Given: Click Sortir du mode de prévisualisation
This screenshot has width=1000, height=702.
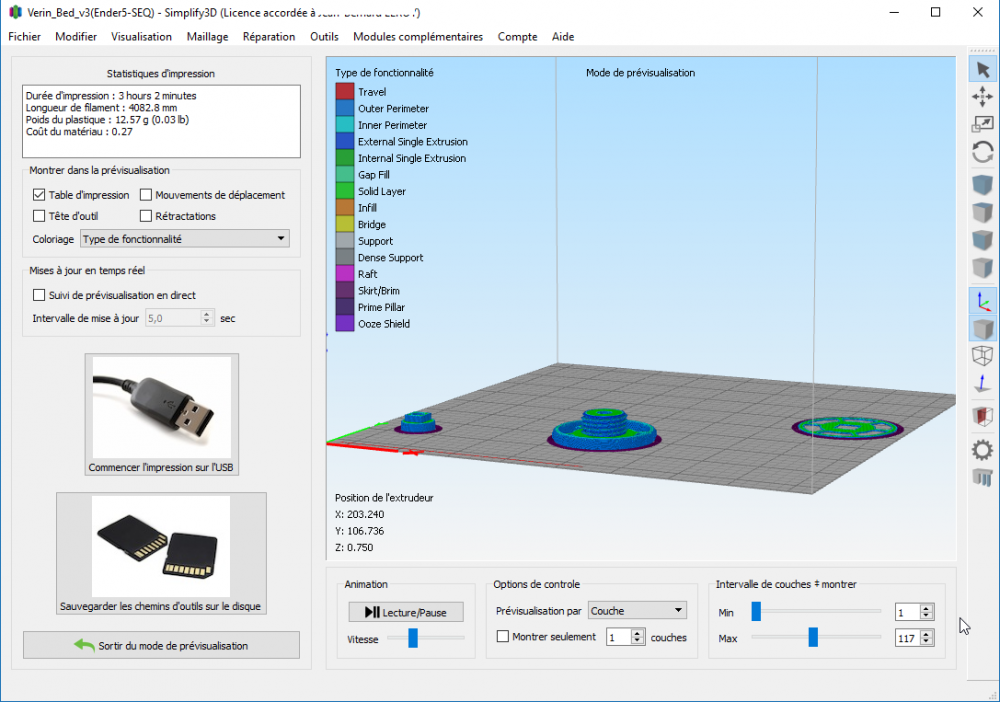Looking at the screenshot, I should (x=161, y=645).
